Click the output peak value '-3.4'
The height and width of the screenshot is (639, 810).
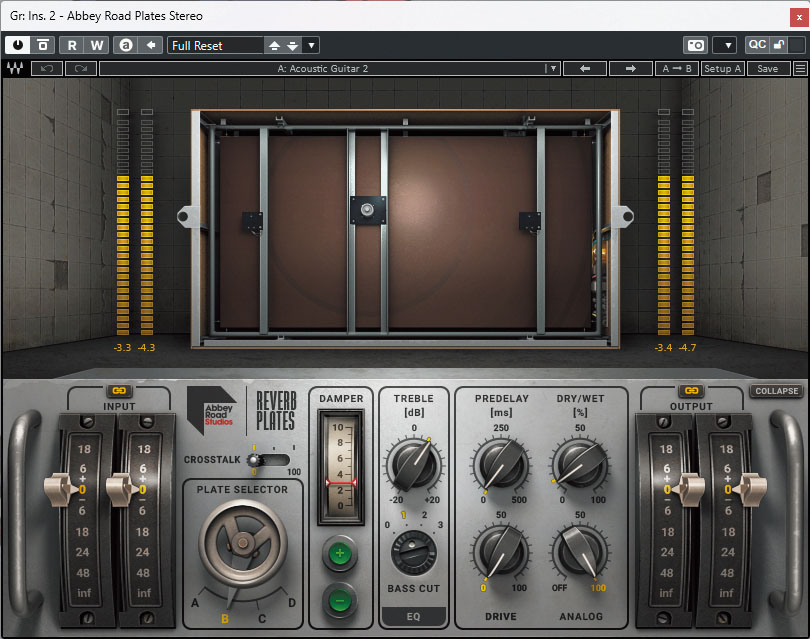click(x=663, y=348)
